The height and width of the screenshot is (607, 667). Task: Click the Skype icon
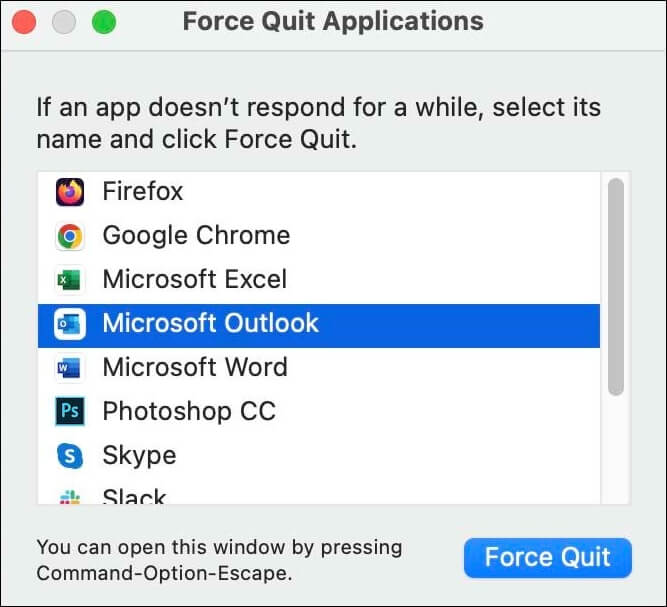click(69, 456)
